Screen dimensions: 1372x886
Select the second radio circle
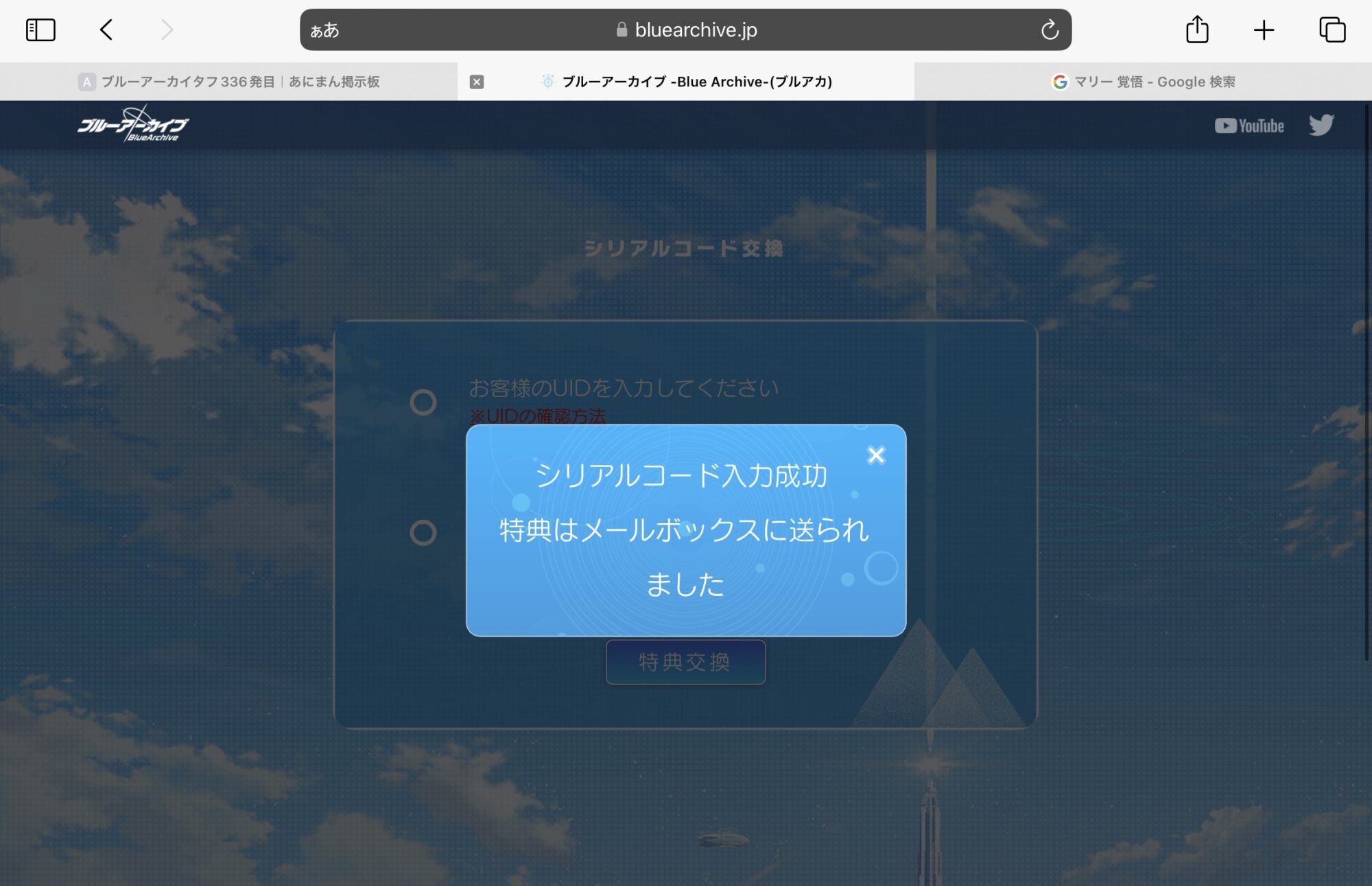coord(423,532)
